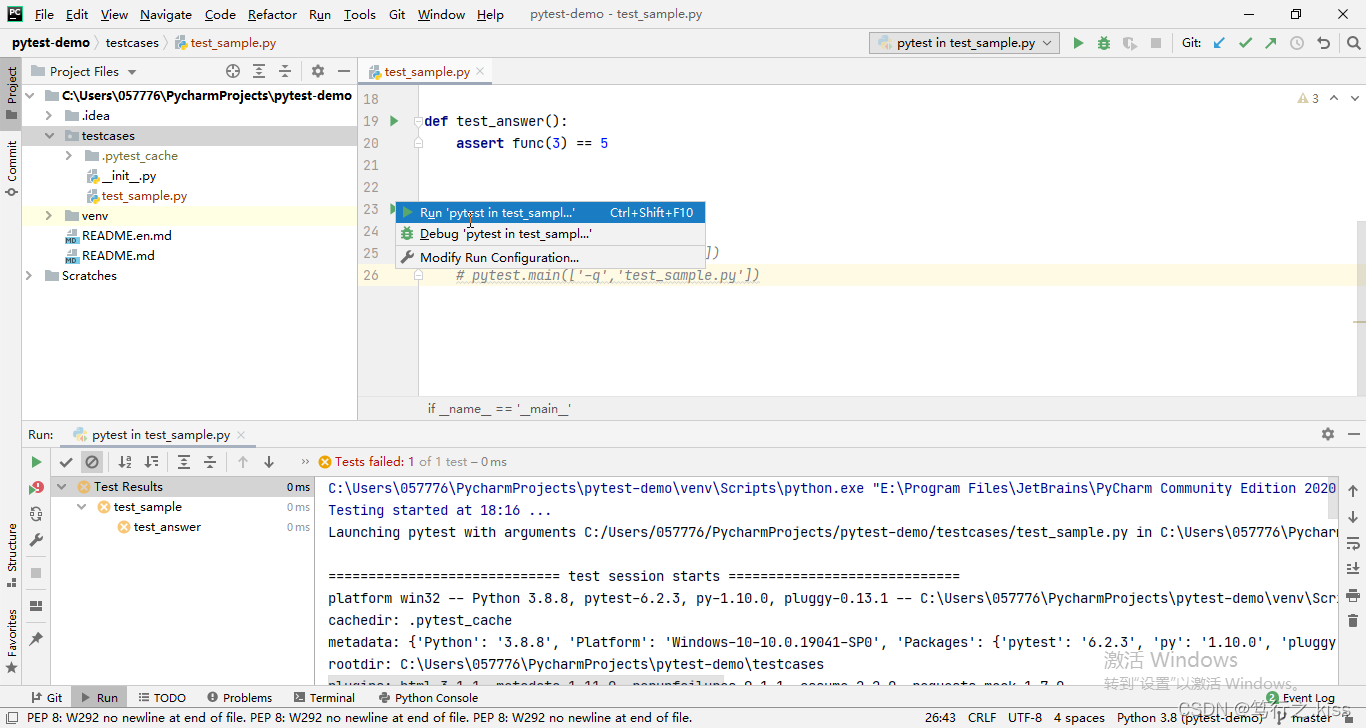The image size is (1366, 728).
Task: Open the Refactor menu
Action: click(272, 15)
